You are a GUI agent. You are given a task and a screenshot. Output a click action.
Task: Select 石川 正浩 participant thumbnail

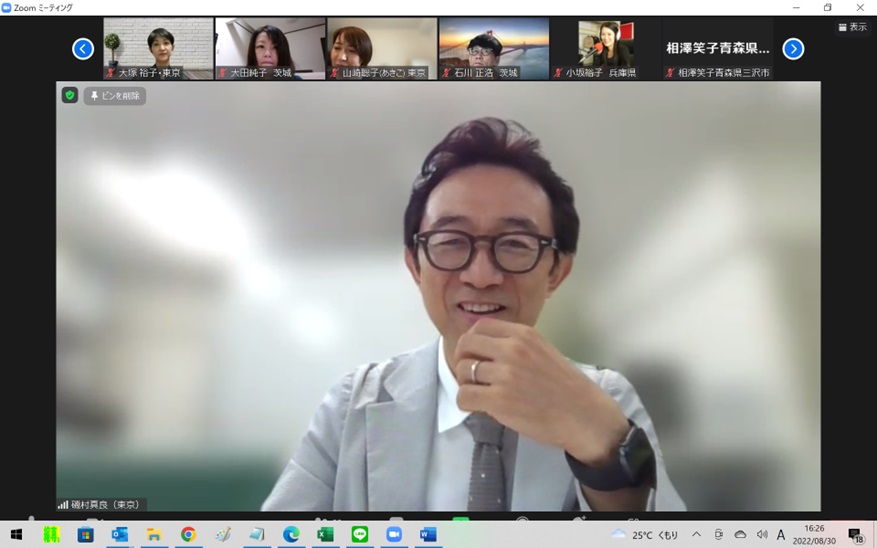pyautogui.click(x=494, y=47)
